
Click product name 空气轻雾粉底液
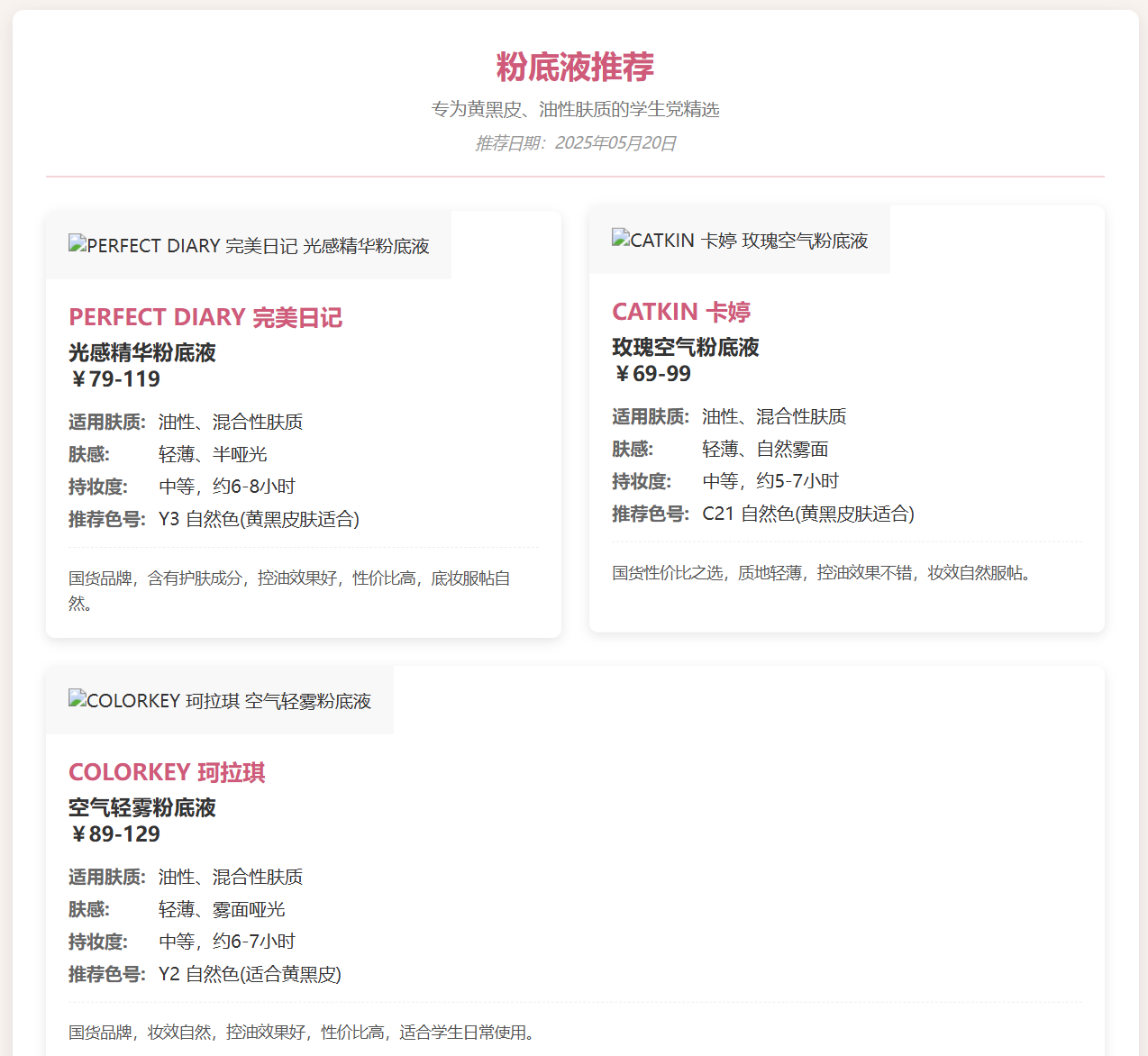[x=142, y=807]
